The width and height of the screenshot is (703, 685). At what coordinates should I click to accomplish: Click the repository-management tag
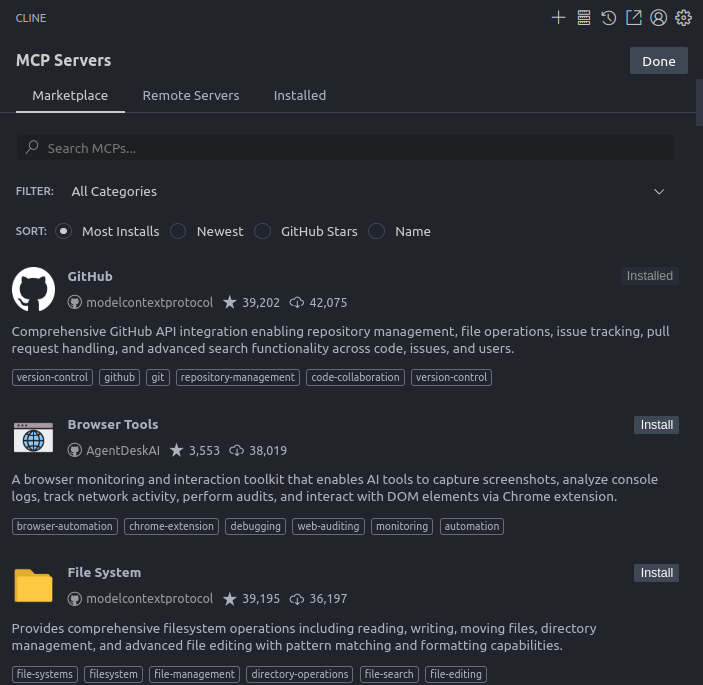click(x=238, y=377)
